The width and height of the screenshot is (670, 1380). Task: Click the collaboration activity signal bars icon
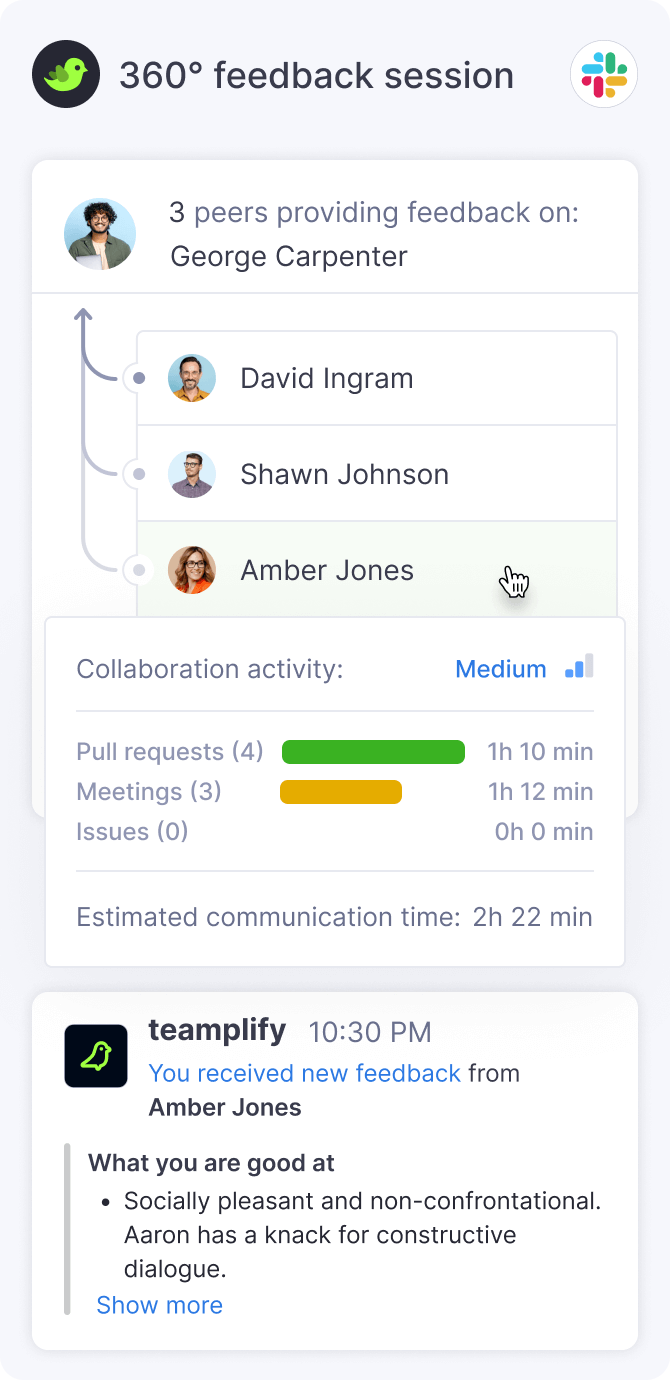[x=579, y=667]
